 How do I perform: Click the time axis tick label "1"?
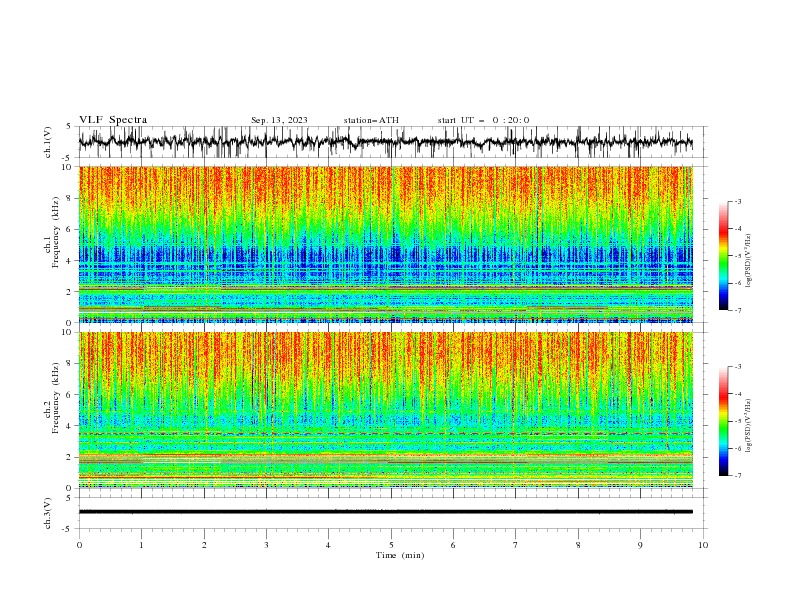coord(141,545)
